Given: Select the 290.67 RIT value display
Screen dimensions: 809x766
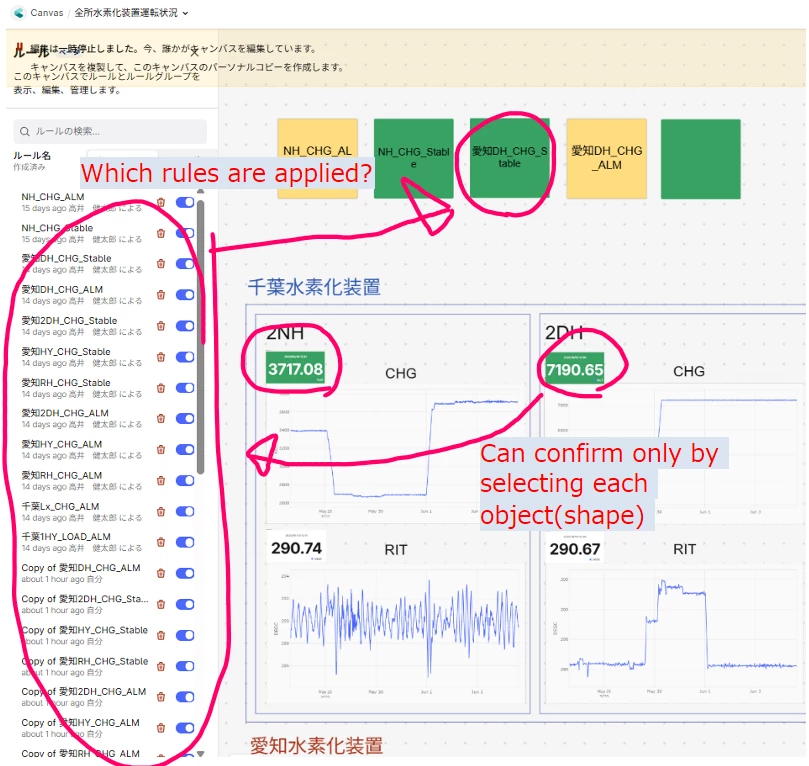Looking at the screenshot, I should coord(575,548).
